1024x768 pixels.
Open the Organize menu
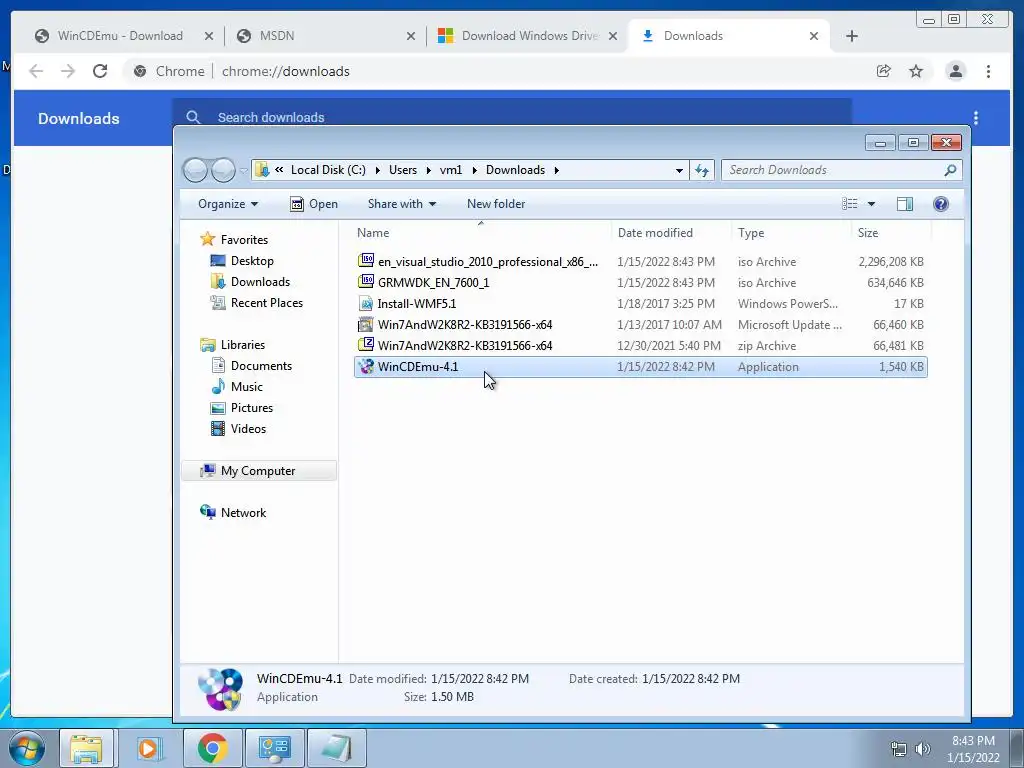point(228,204)
